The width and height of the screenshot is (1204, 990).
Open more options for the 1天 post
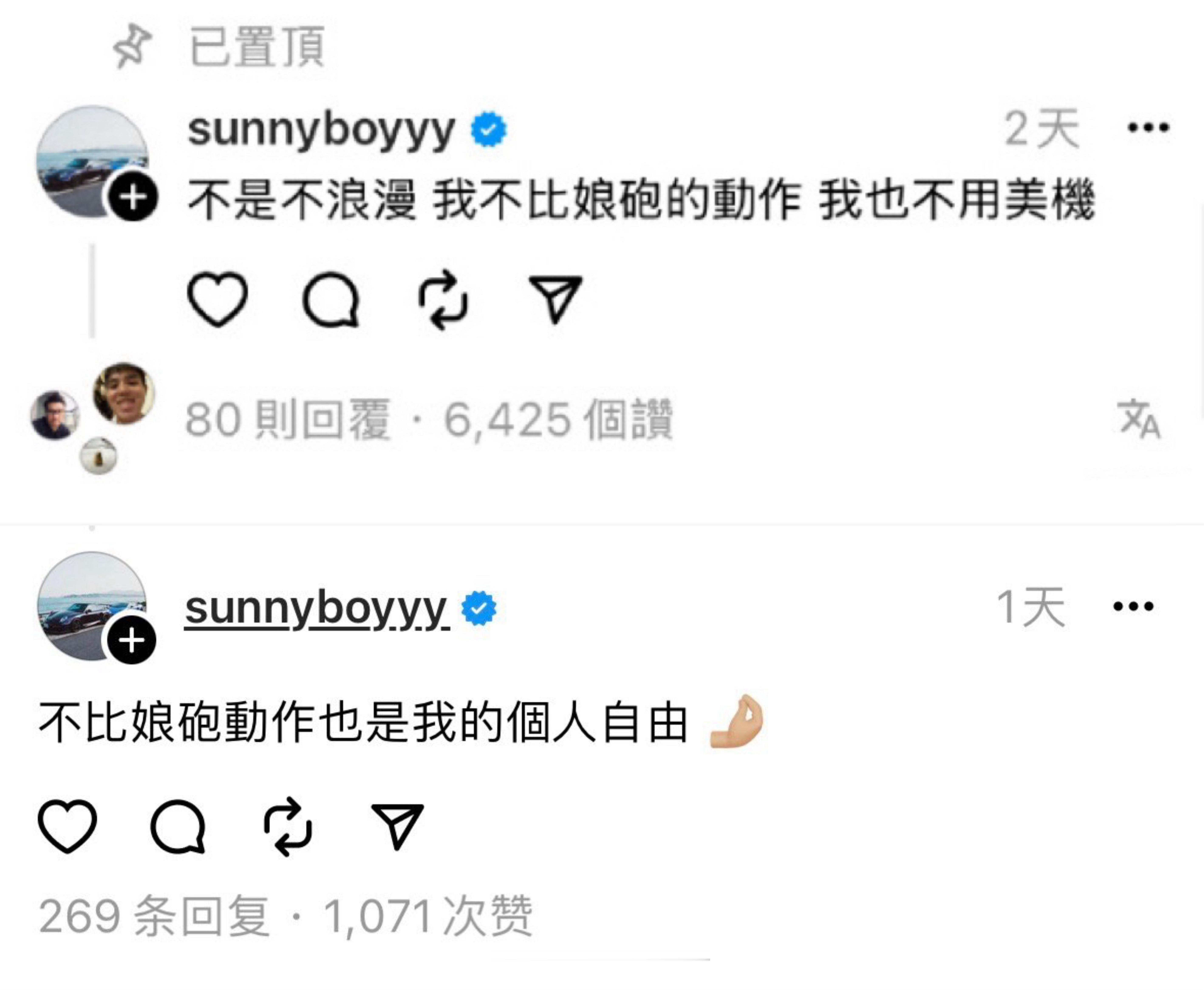(1133, 606)
